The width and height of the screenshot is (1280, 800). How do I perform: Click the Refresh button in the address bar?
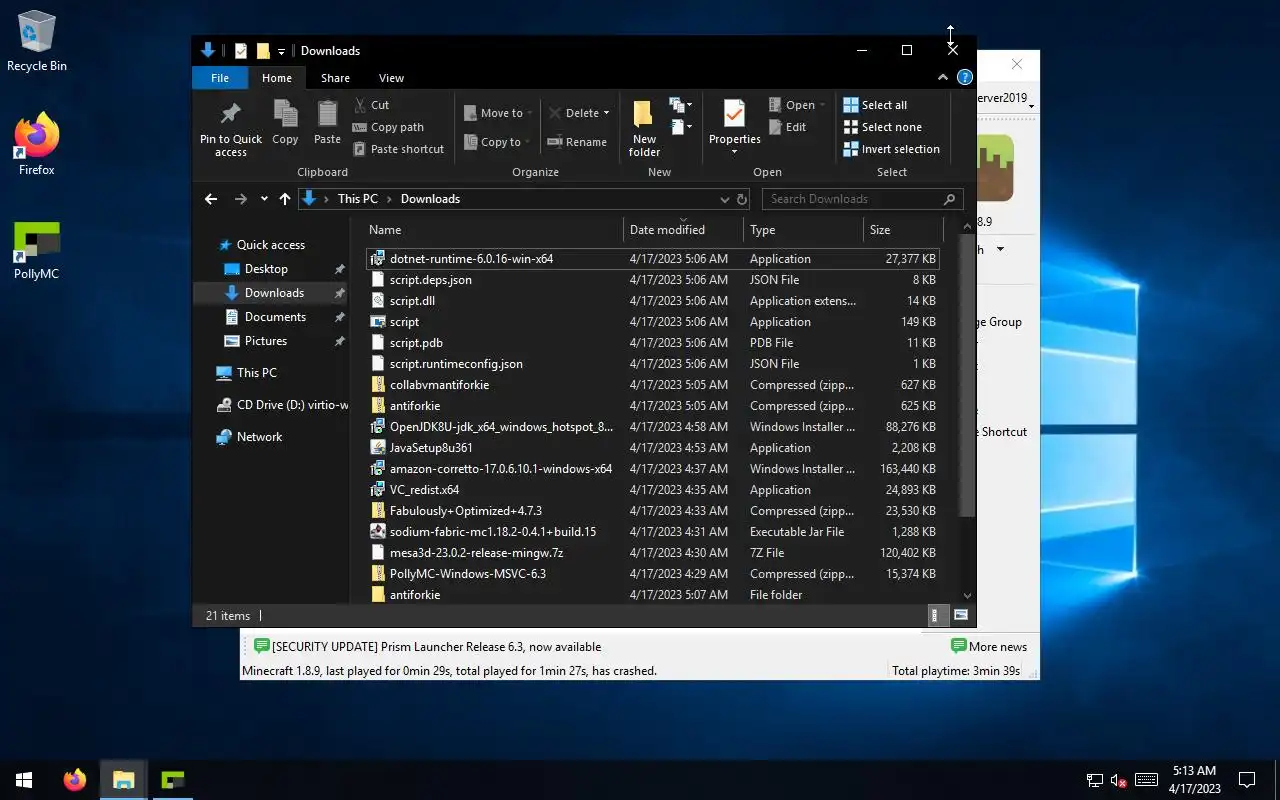742,199
